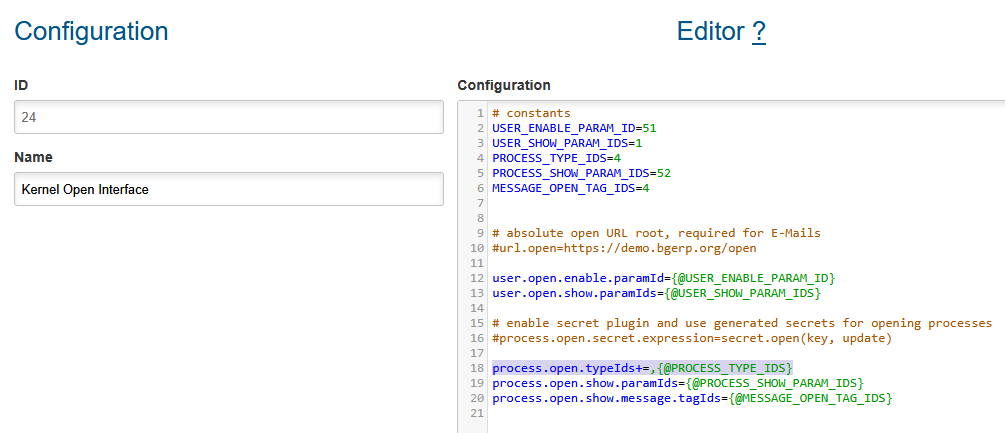Place cursor on process.open.show.paramIds line
This screenshot has width=1005, height=433.
coord(677,383)
